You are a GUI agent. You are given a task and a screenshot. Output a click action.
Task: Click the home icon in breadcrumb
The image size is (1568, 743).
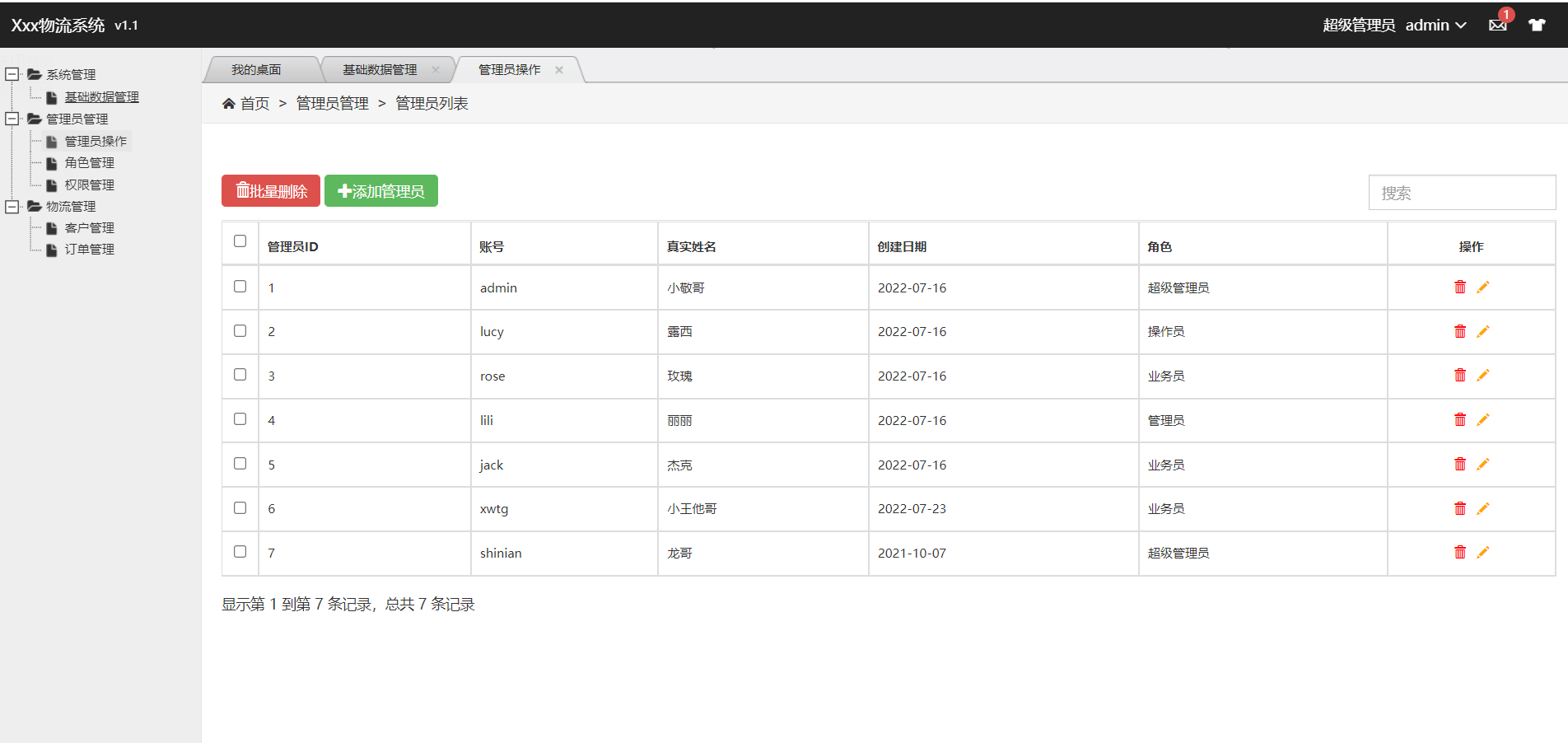coord(229,103)
